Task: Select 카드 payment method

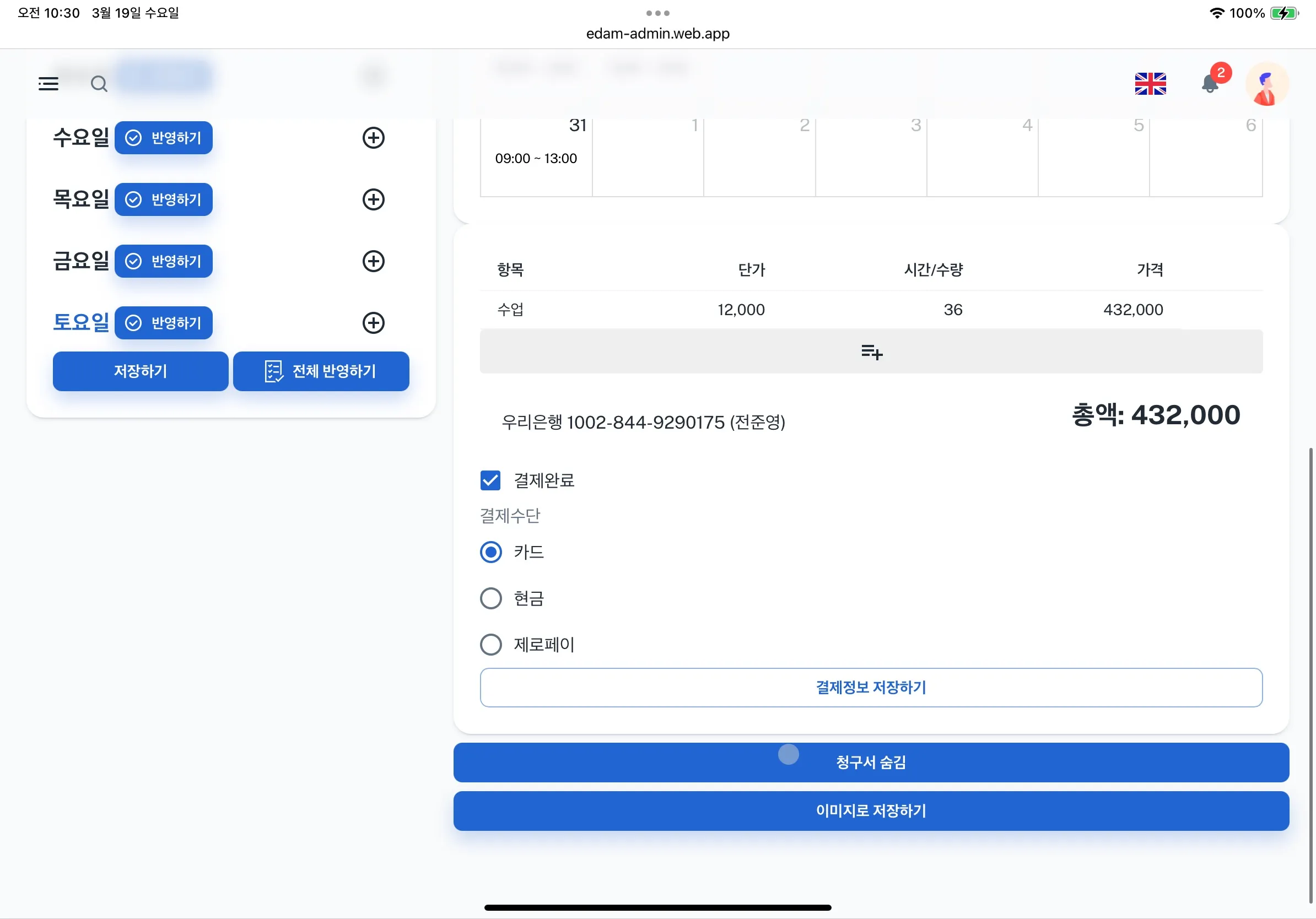Action: click(x=490, y=552)
